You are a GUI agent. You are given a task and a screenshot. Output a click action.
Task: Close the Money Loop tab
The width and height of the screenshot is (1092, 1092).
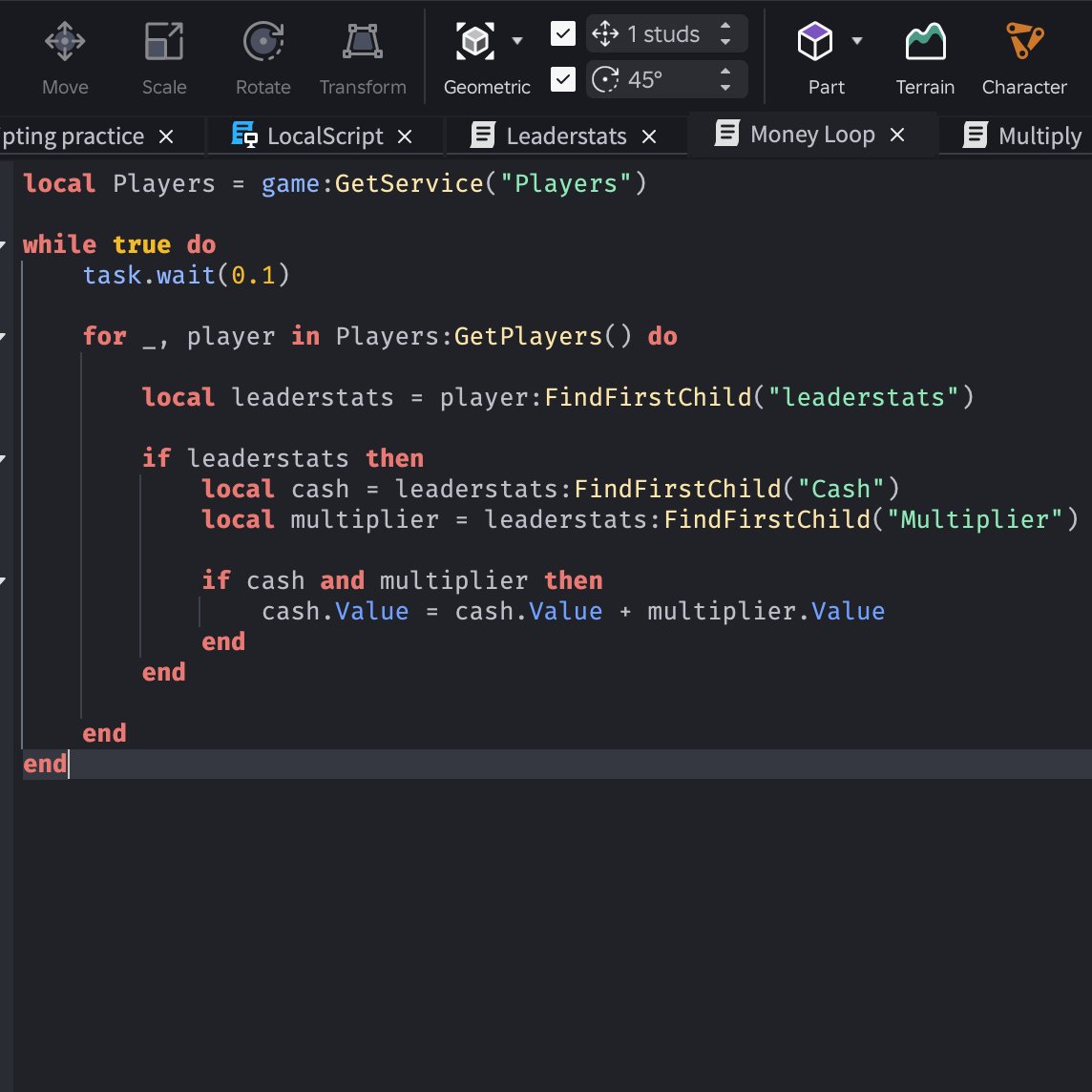click(x=897, y=135)
